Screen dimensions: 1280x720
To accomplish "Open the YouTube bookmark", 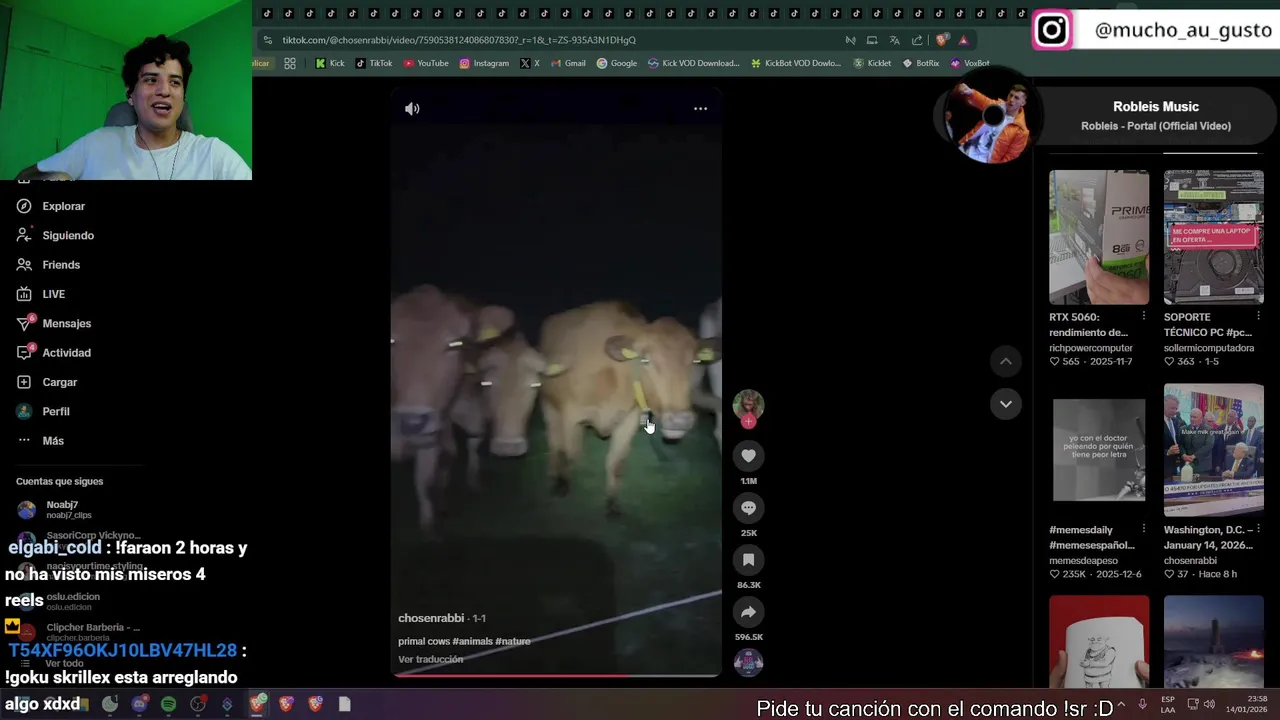I will 426,63.
